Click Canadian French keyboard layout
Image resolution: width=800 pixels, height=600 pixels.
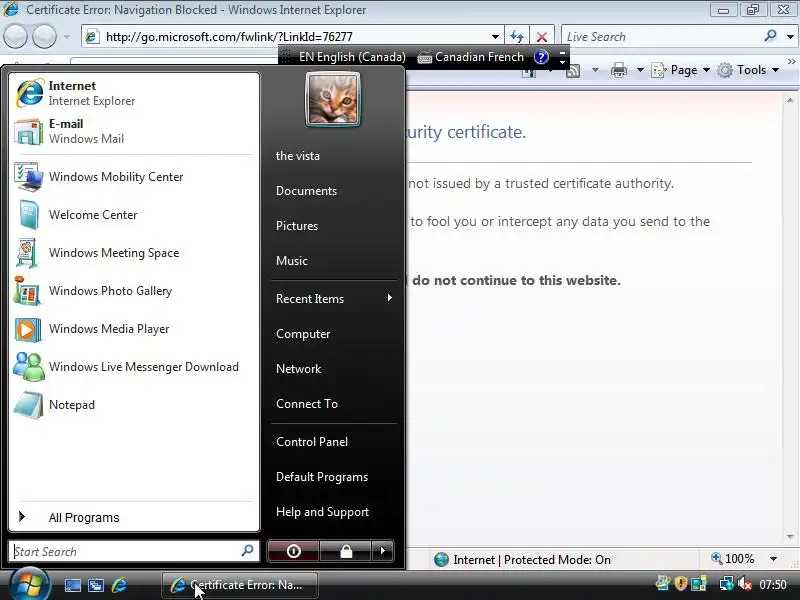471,57
